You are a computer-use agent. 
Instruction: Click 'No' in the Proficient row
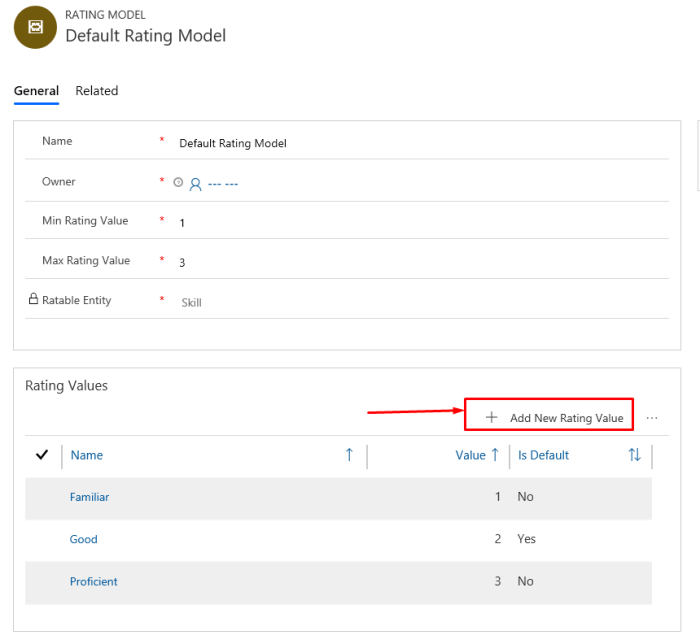(525, 581)
